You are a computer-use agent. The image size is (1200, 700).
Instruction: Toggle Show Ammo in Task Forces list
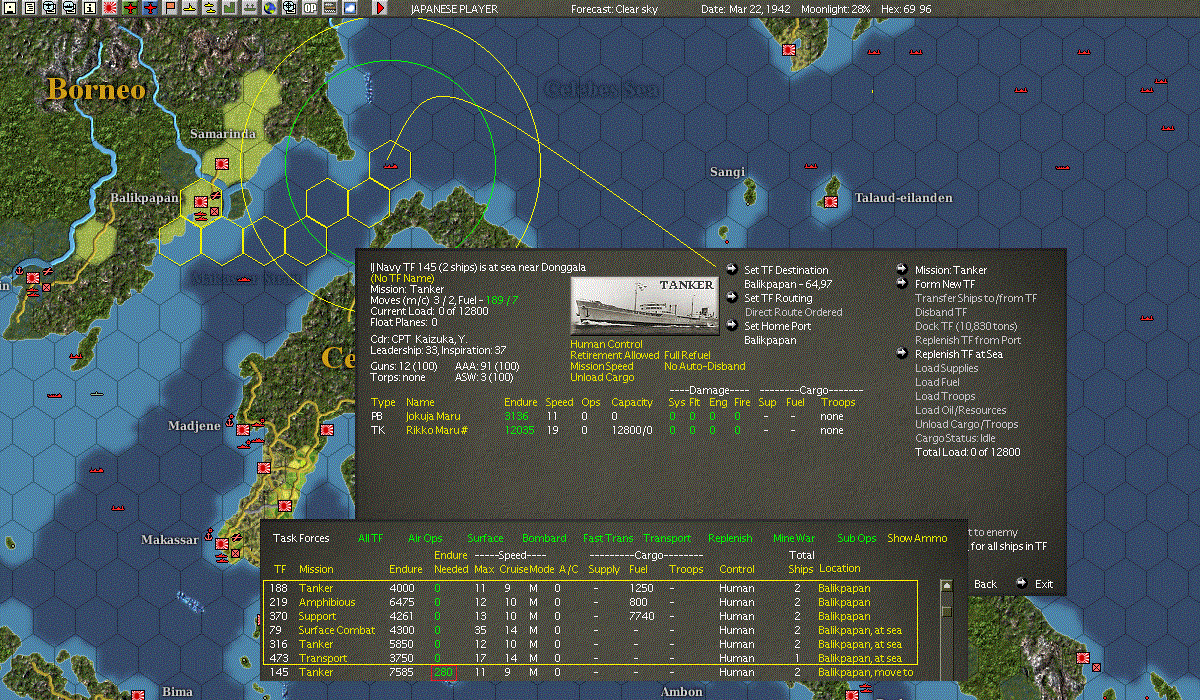[x=917, y=538]
